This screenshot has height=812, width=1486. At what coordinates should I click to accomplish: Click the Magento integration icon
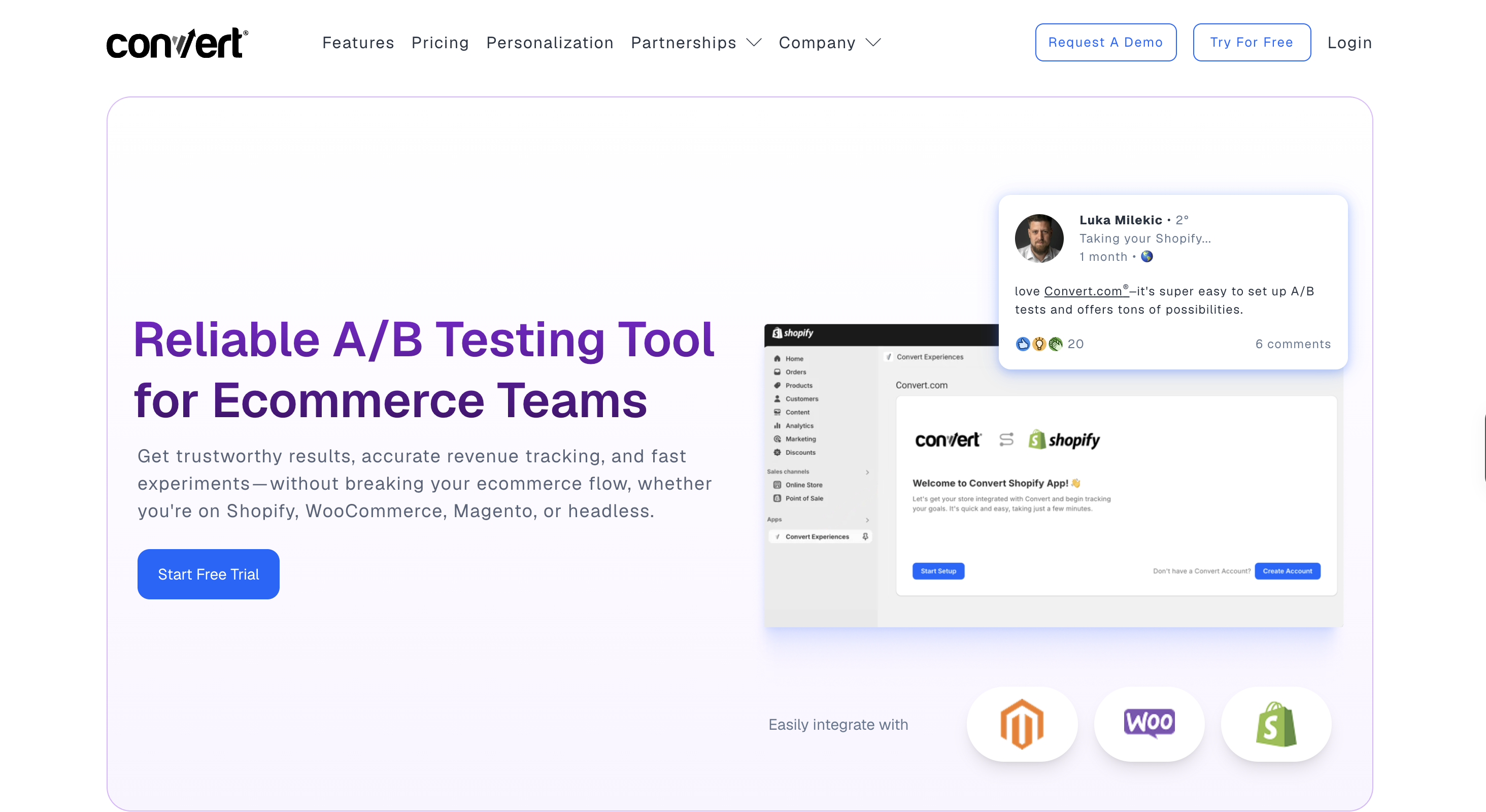(1022, 724)
